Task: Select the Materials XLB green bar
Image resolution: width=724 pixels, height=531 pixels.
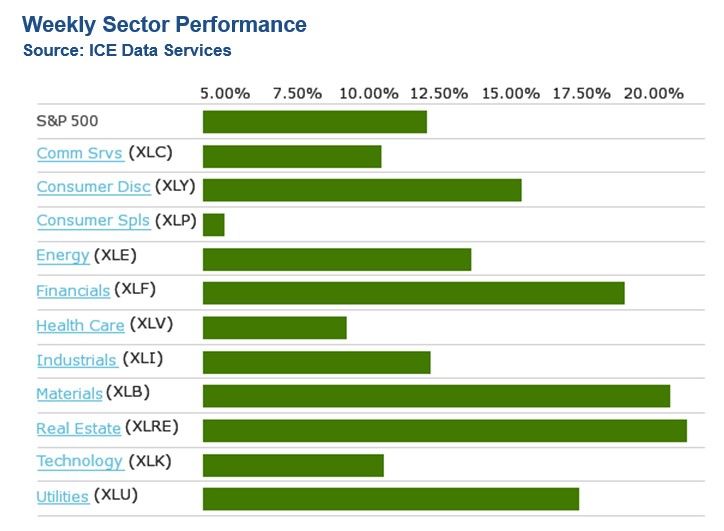Action: [x=436, y=396]
